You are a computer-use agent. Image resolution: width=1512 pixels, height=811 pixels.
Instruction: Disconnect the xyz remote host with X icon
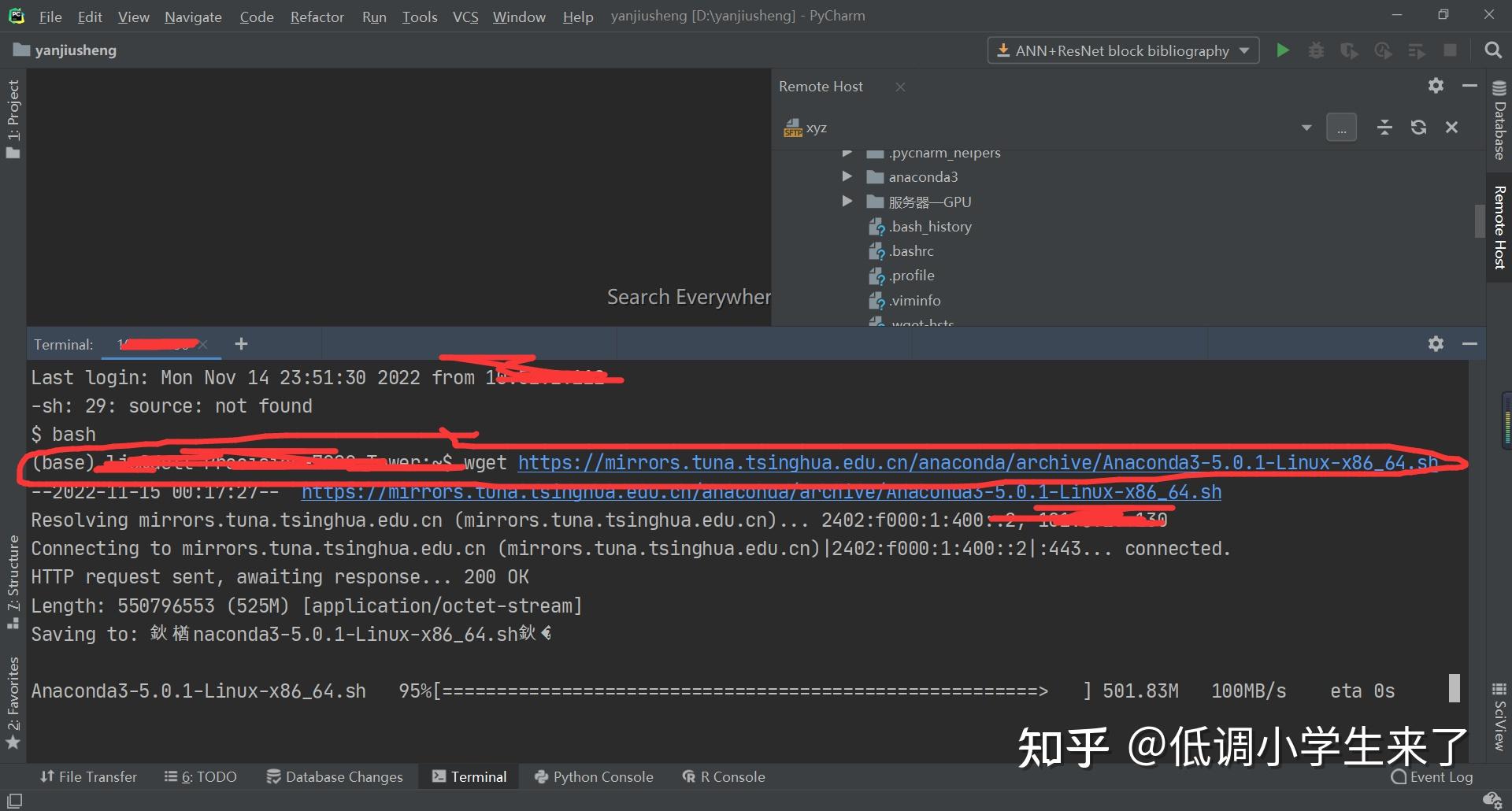pyautogui.click(x=1452, y=128)
